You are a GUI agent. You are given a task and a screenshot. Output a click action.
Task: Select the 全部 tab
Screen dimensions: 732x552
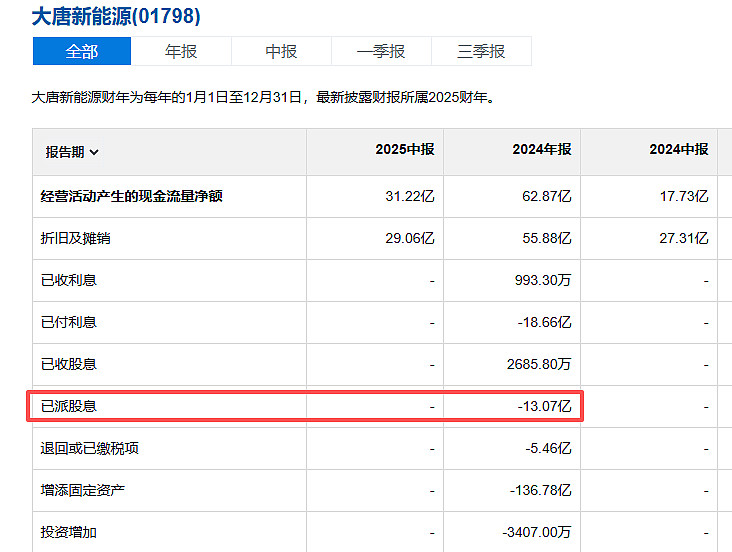pos(82,51)
